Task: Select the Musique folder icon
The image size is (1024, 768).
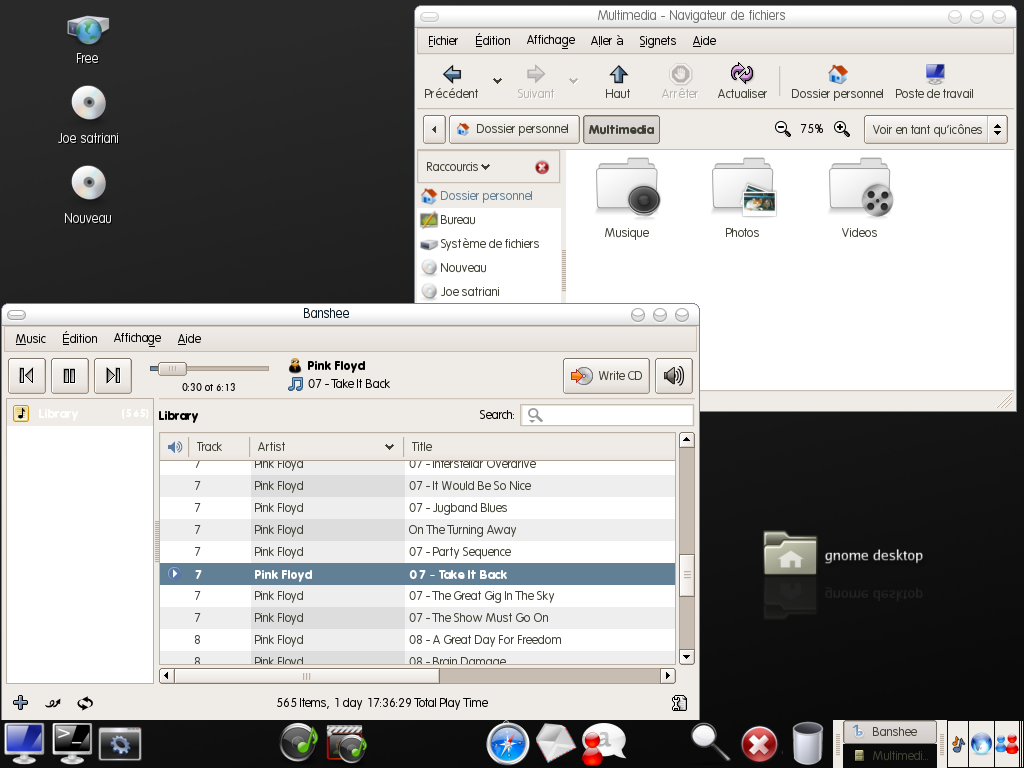Action: (x=627, y=197)
